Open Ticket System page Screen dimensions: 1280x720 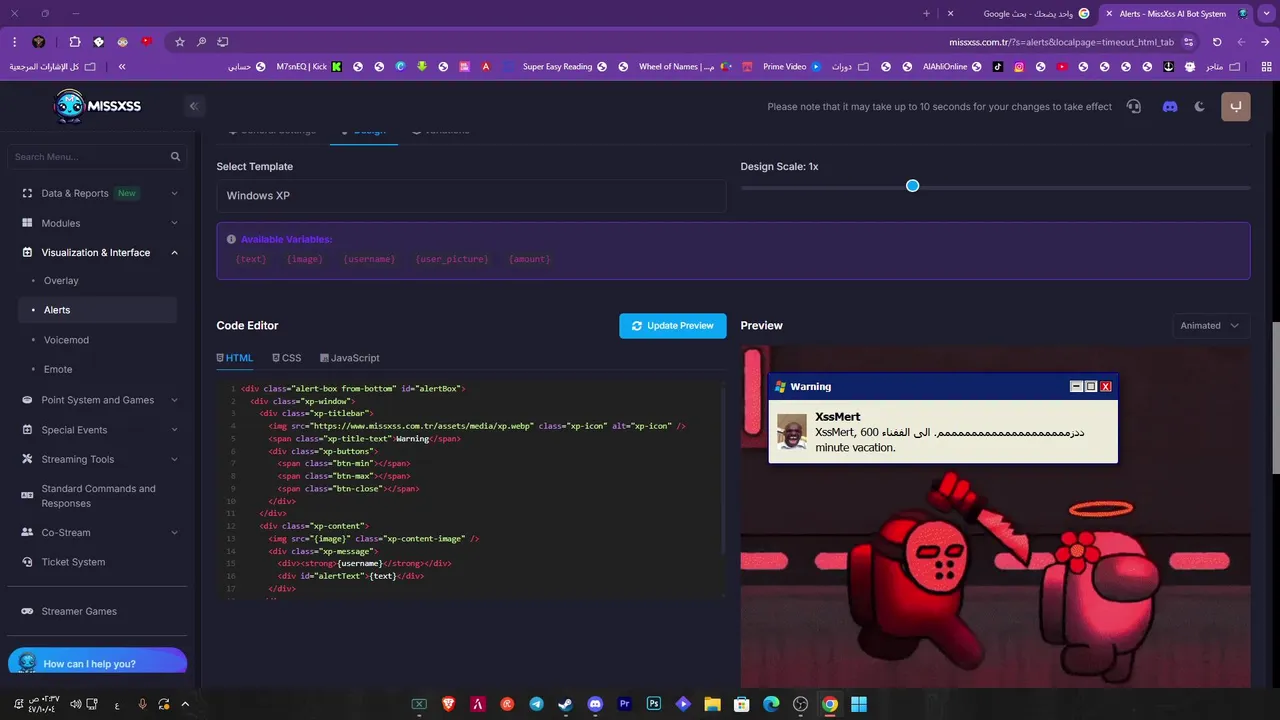tap(73, 562)
